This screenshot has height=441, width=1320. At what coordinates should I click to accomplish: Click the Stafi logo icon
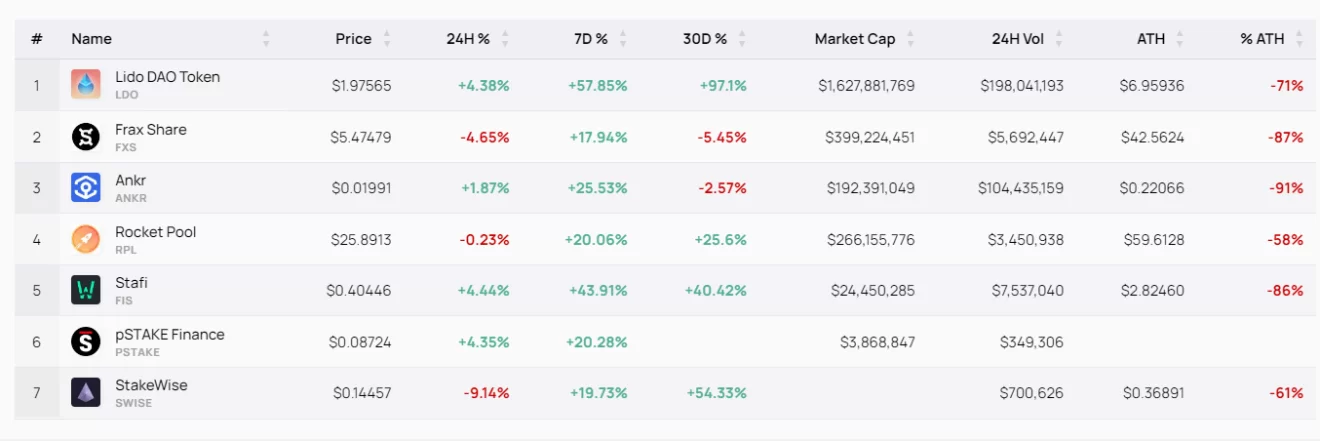click(x=86, y=290)
